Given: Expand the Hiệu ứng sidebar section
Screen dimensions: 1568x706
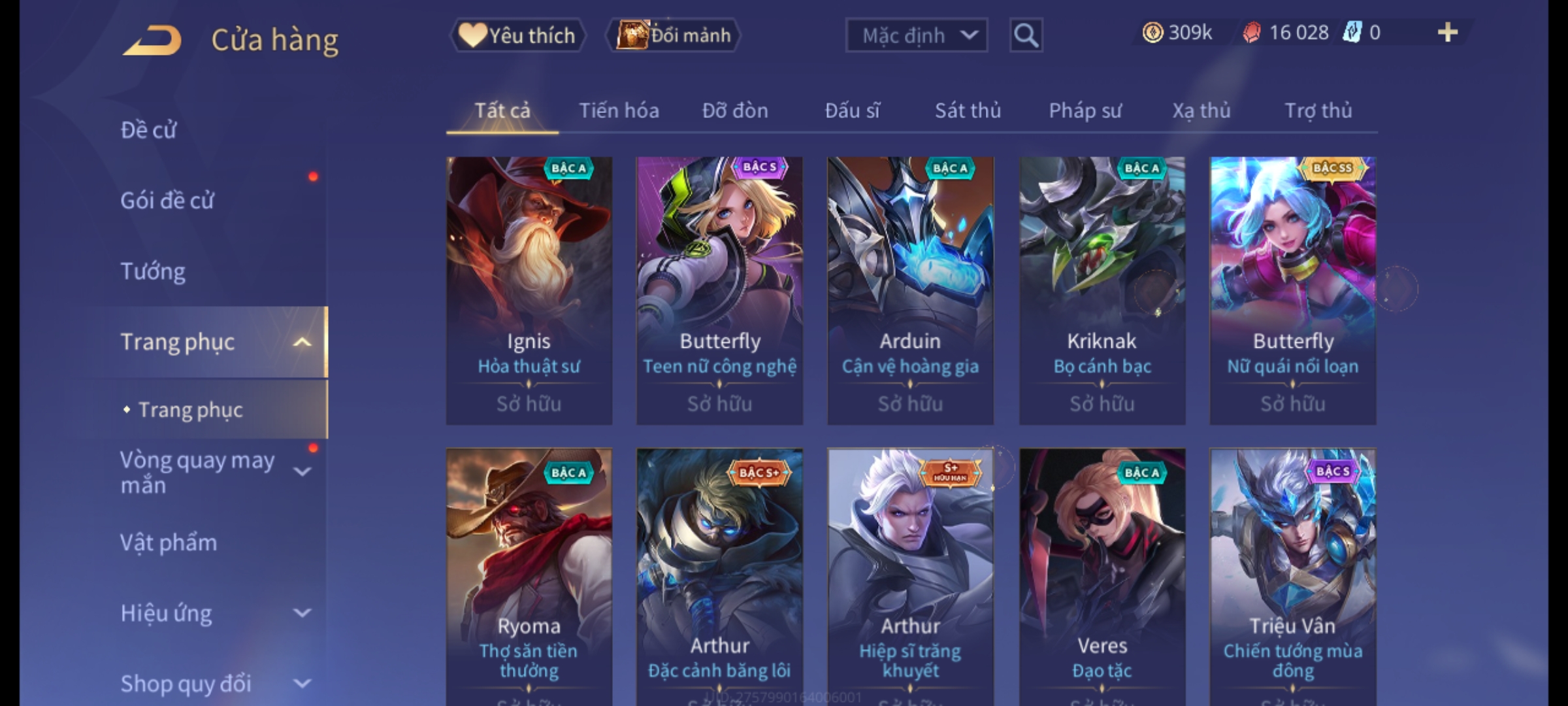Looking at the screenshot, I should click(302, 613).
